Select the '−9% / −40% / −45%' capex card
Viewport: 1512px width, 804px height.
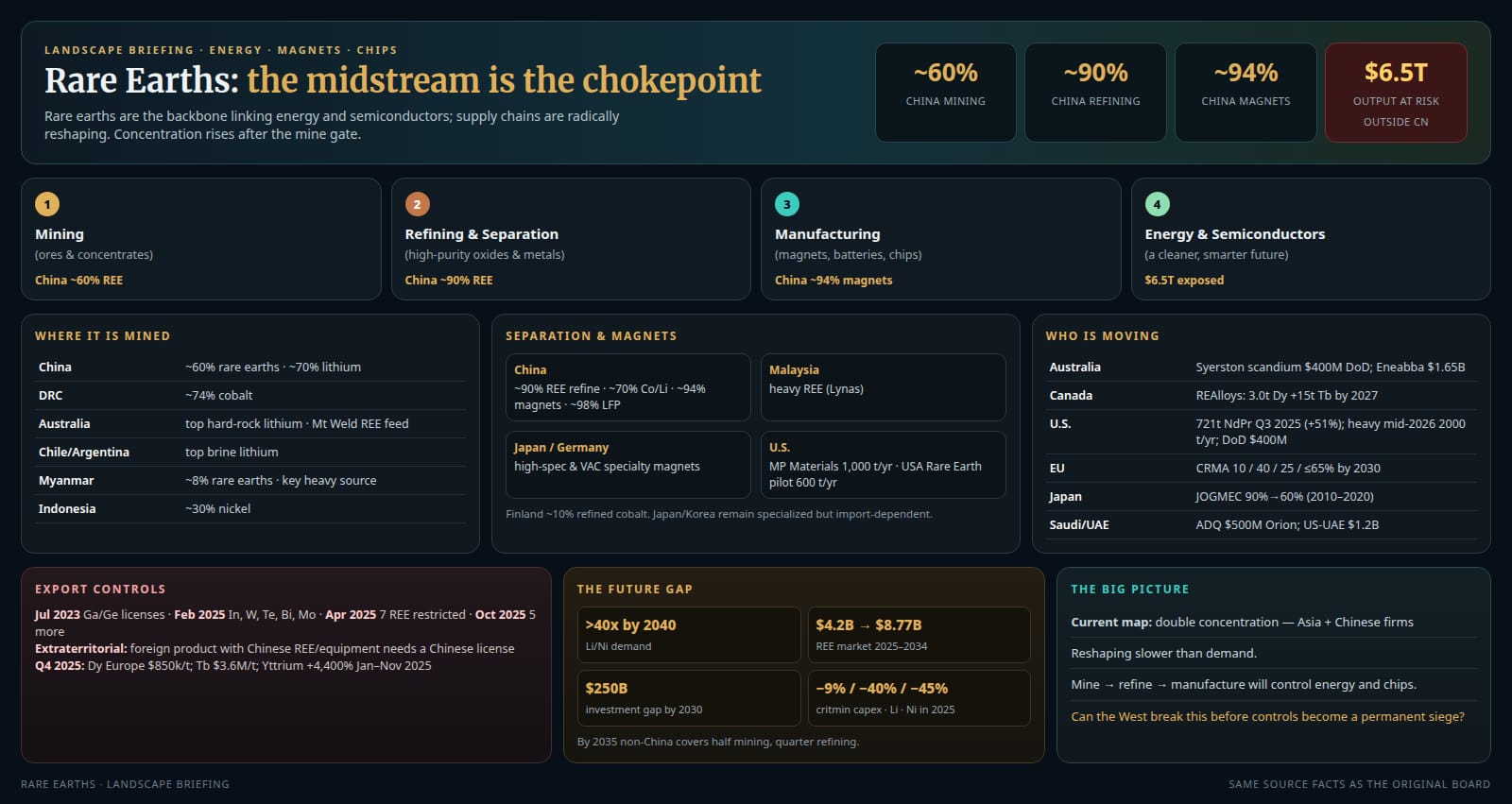point(919,698)
